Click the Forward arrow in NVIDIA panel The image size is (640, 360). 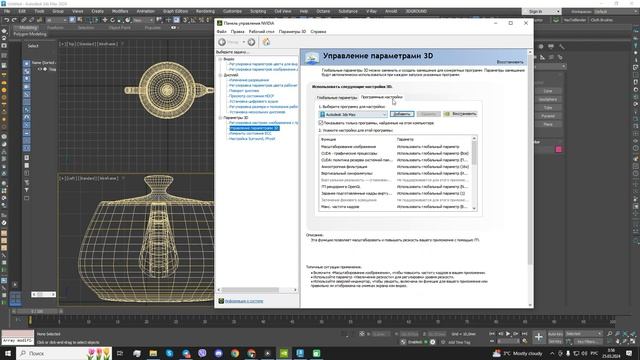click(x=251, y=42)
